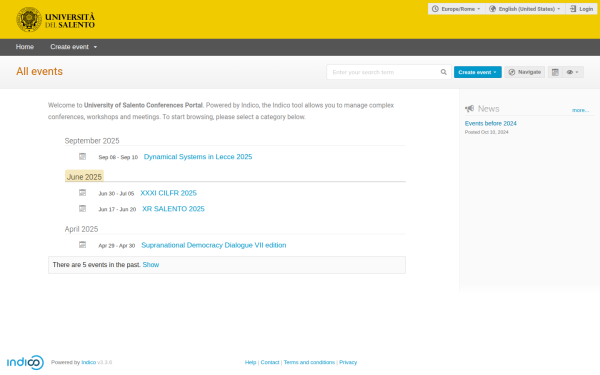
Task: Click Posted Oct 10, 2024 text
Action: (x=487, y=132)
